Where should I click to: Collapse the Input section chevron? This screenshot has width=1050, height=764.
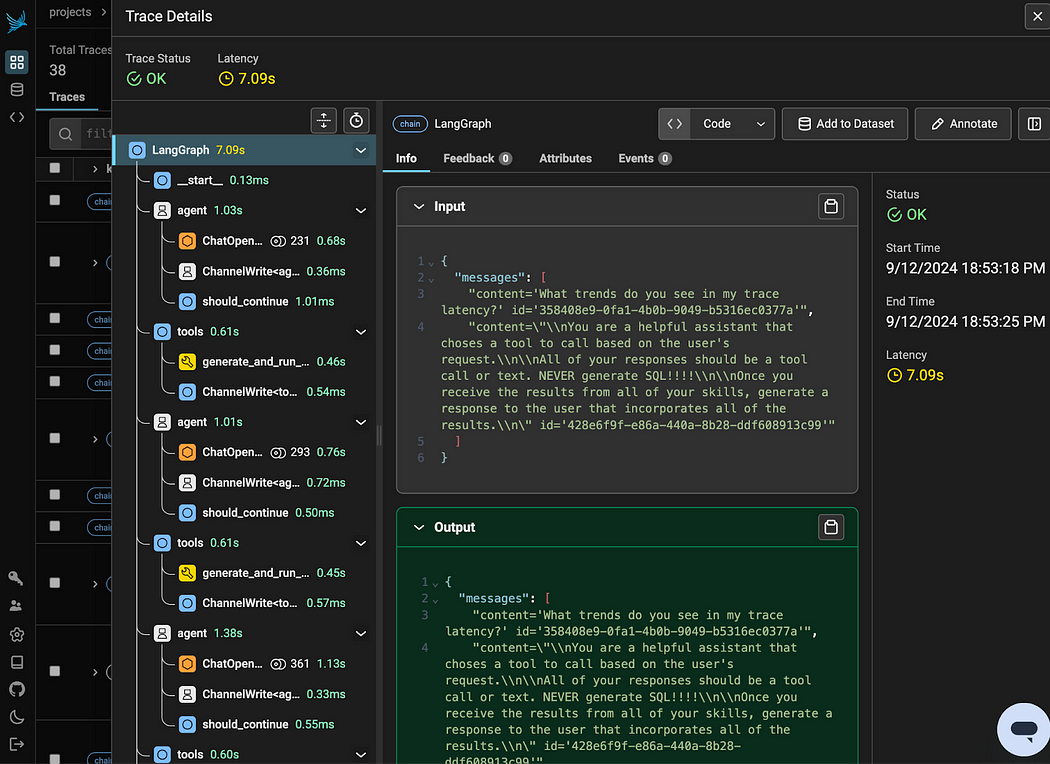419,206
